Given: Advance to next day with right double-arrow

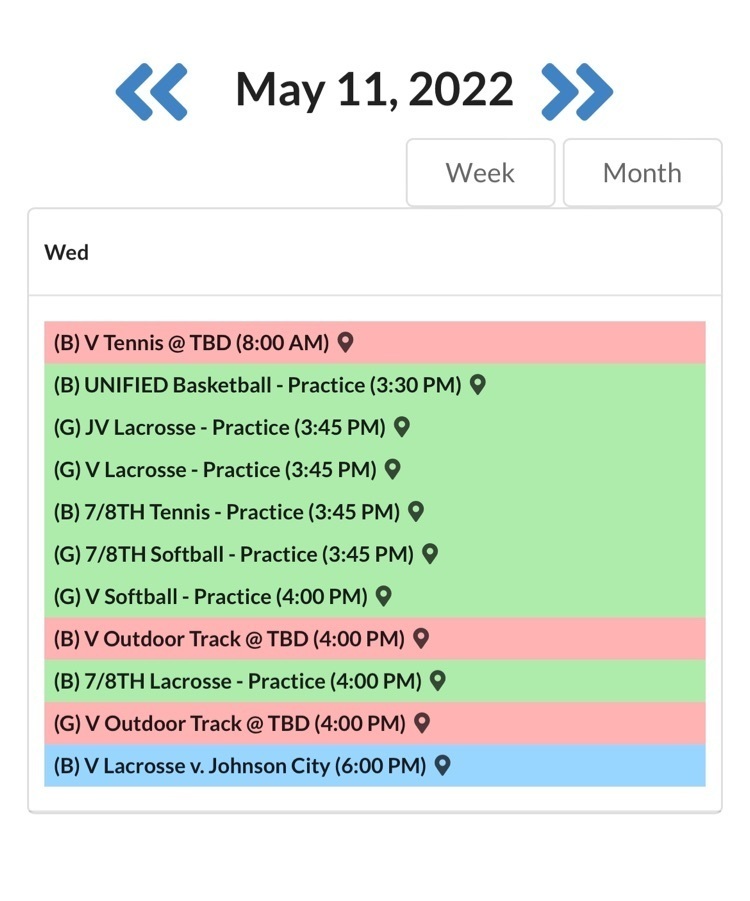Looking at the screenshot, I should (577, 91).
